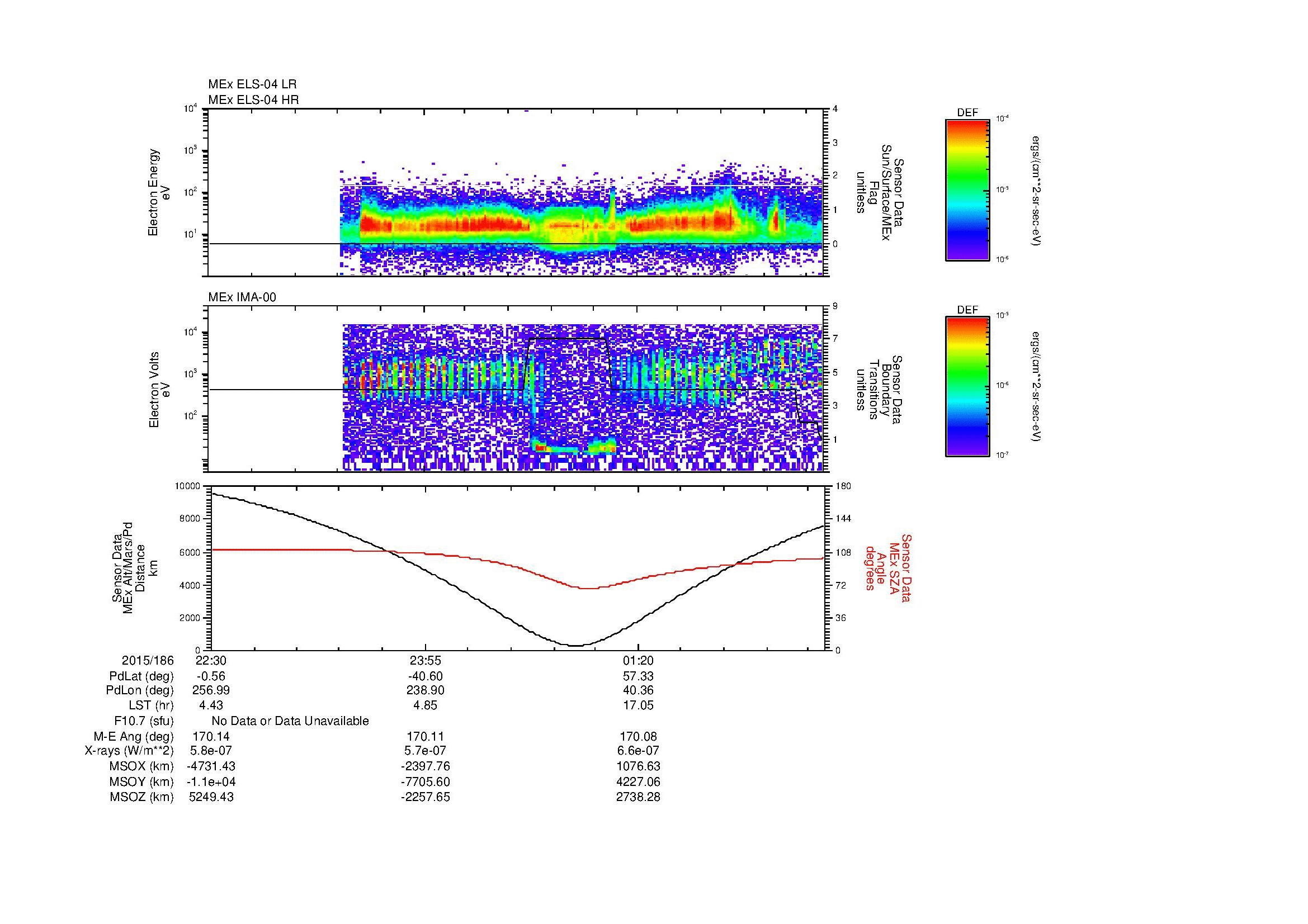Screen dimensions: 1308x924
Task: Click the MSOY value '-1.1e+04'
Action: tap(211, 781)
